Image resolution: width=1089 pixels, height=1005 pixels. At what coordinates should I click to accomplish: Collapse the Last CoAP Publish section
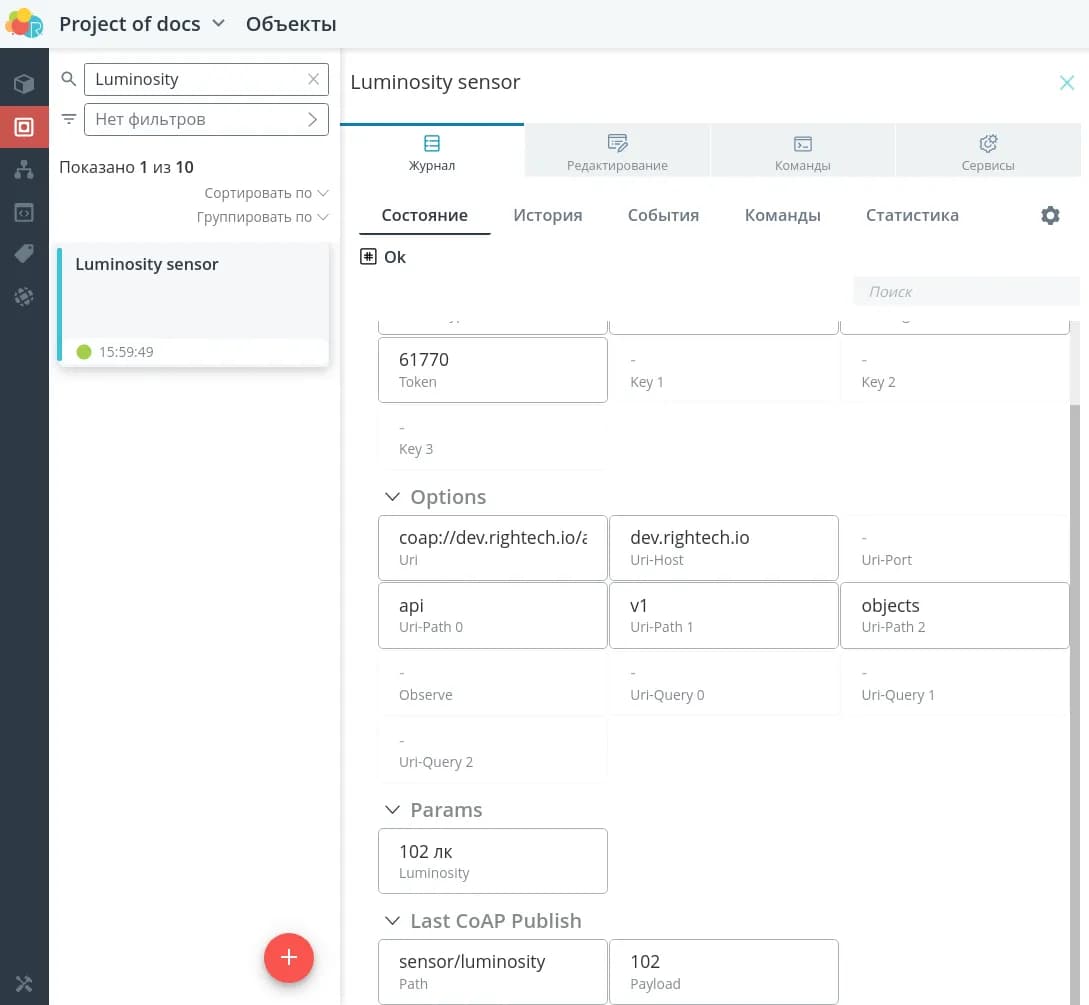click(391, 921)
